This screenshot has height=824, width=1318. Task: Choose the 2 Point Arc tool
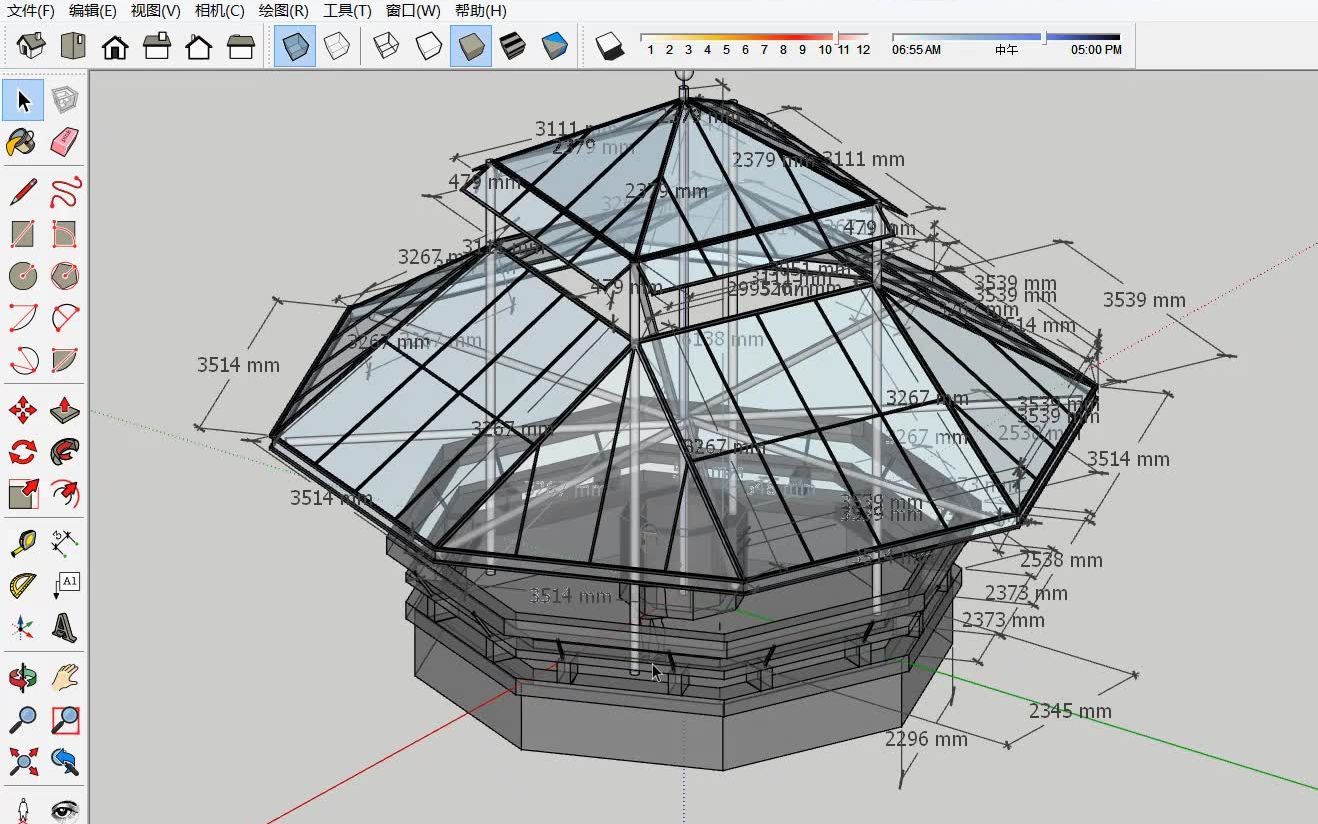[65, 317]
